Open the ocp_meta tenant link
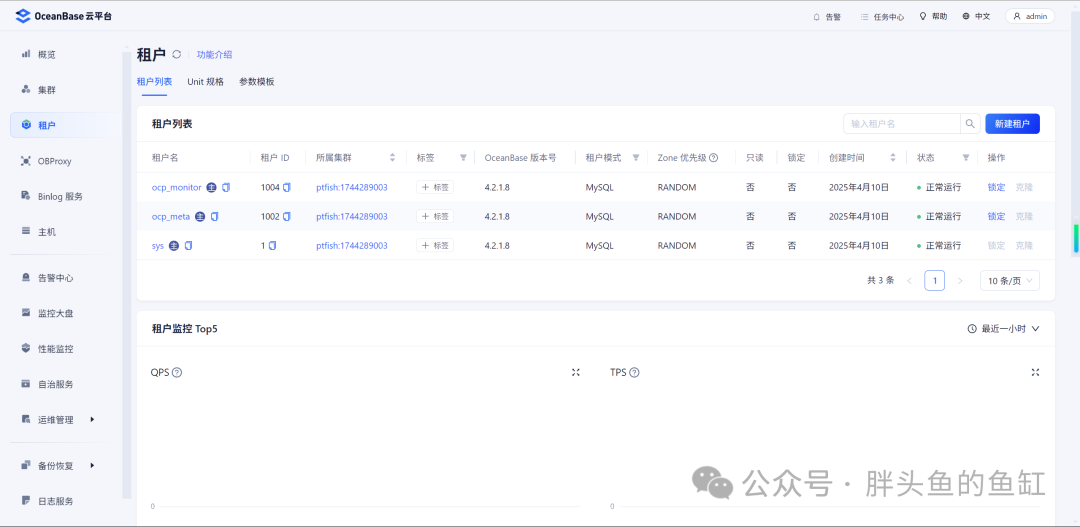 [171, 216]
